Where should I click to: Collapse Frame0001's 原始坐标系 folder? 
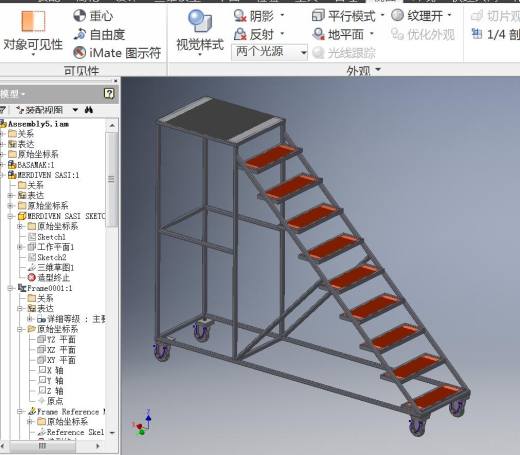20,329
